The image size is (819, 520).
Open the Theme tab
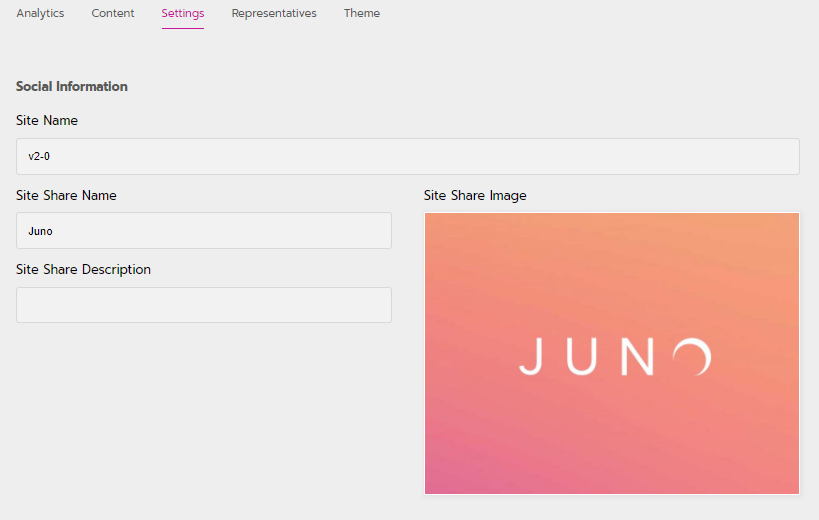[x=362, y=13]
